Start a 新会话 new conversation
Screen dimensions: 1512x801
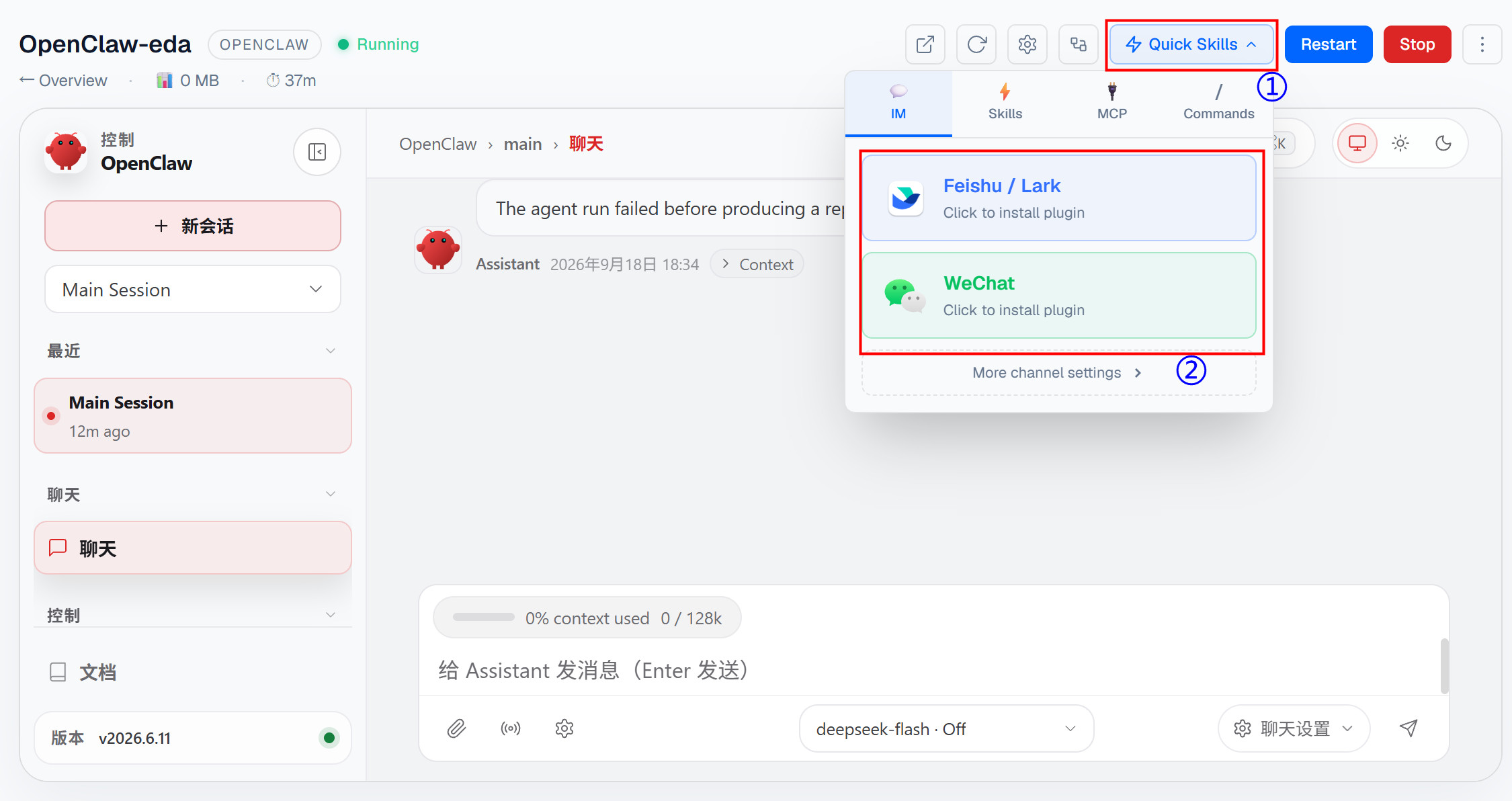coord(193,226)
